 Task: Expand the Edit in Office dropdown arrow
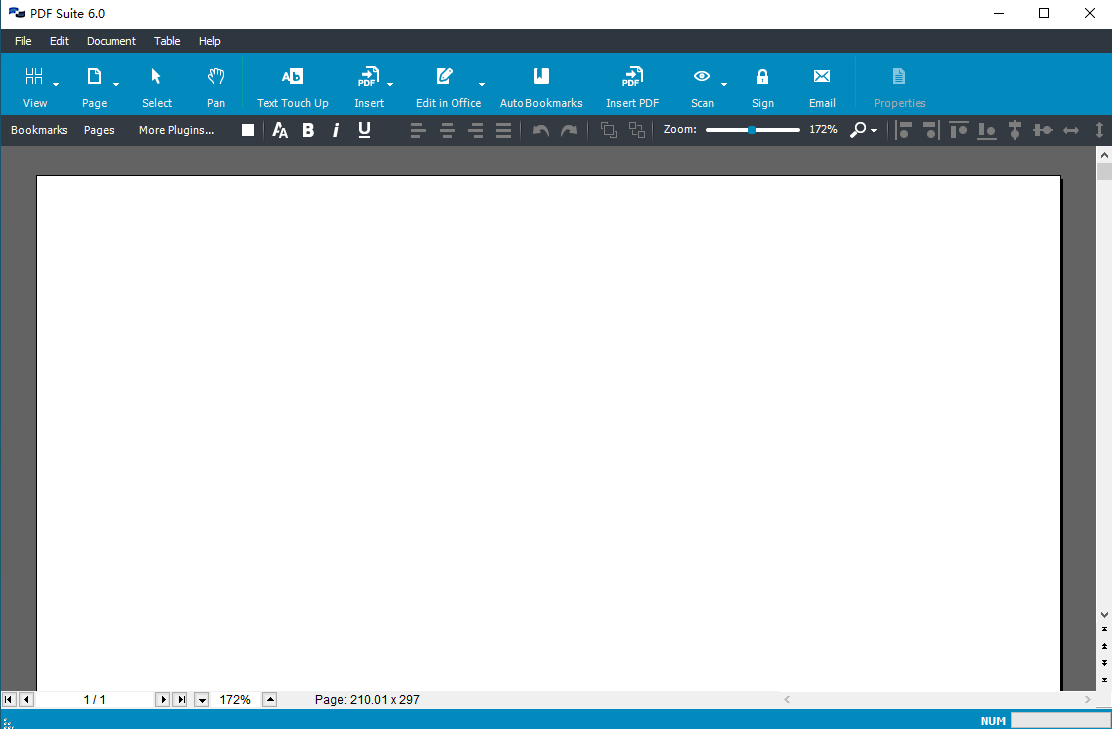tap(482, 84)
